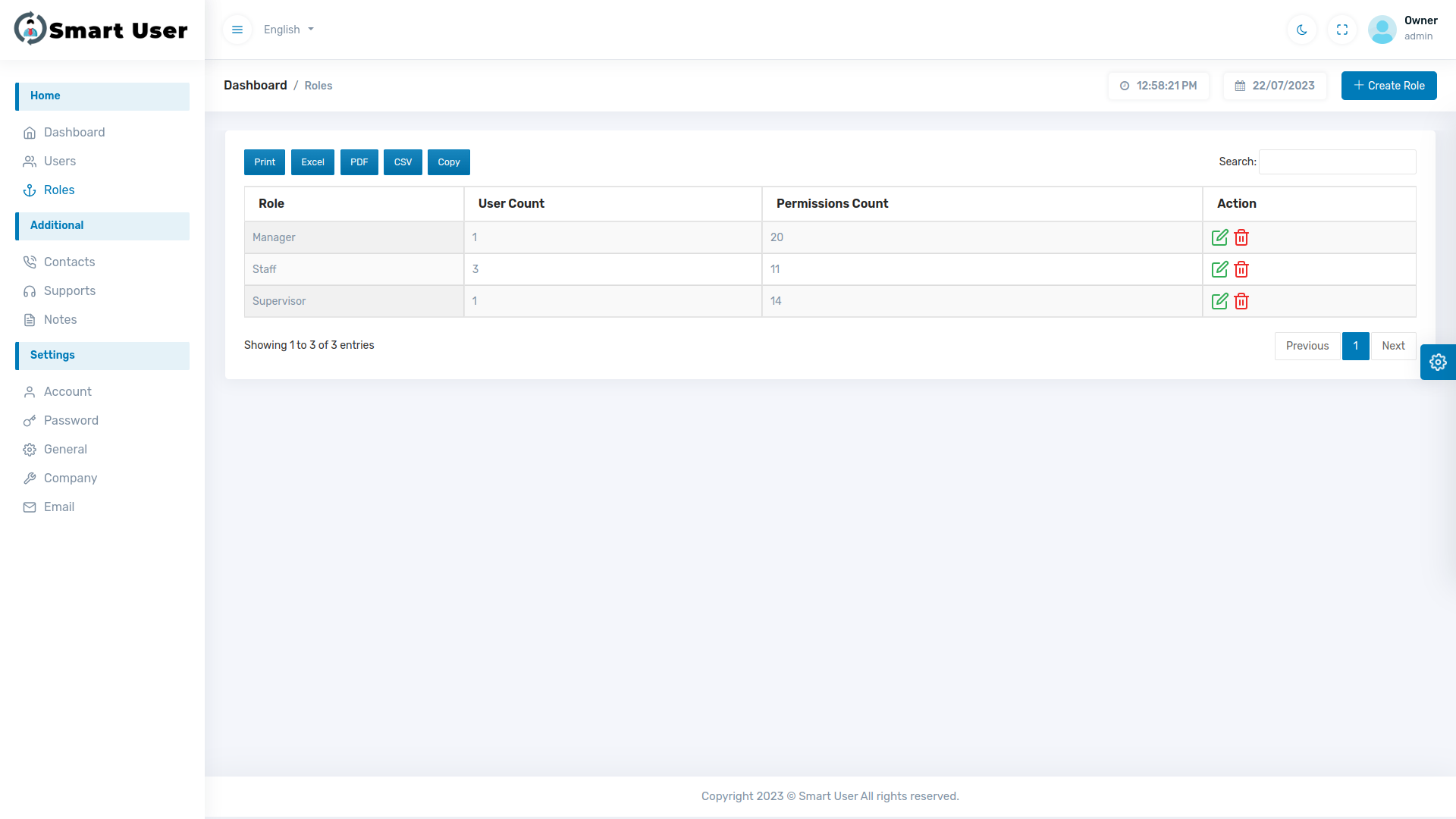
Task: Navigate to Dashboard breadcrumb link
Action: point(255,85)
